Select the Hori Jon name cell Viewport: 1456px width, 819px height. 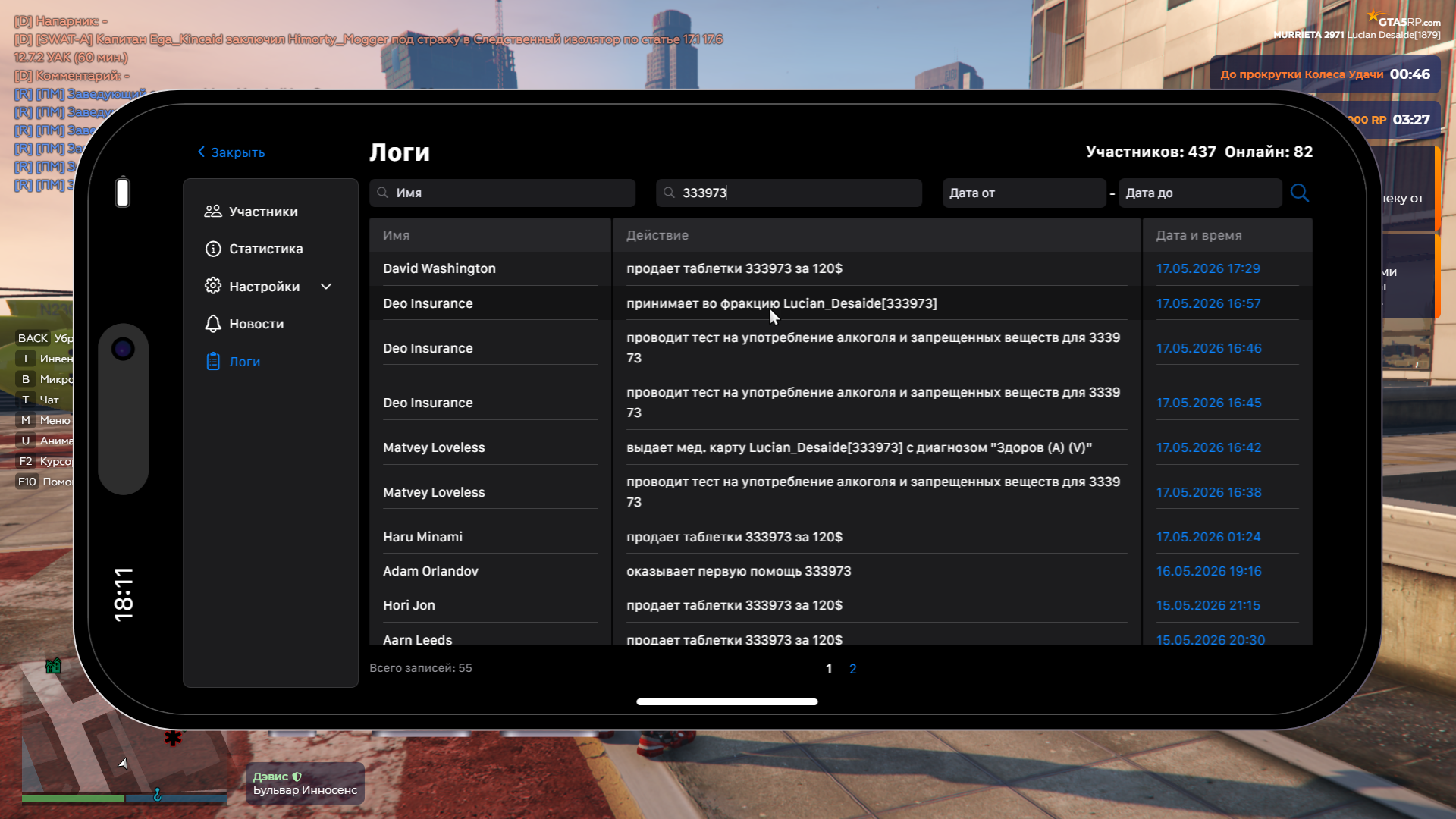(409, 605)
